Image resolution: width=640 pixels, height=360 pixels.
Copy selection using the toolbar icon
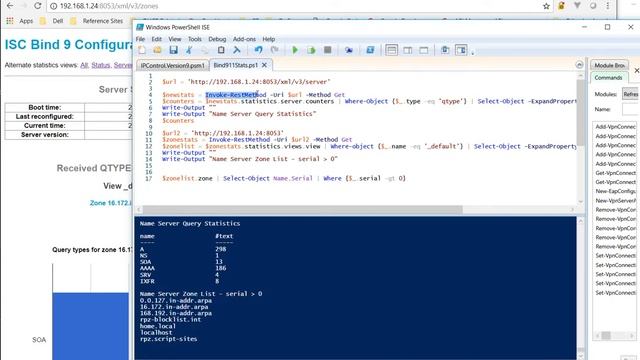pos(205,50)
